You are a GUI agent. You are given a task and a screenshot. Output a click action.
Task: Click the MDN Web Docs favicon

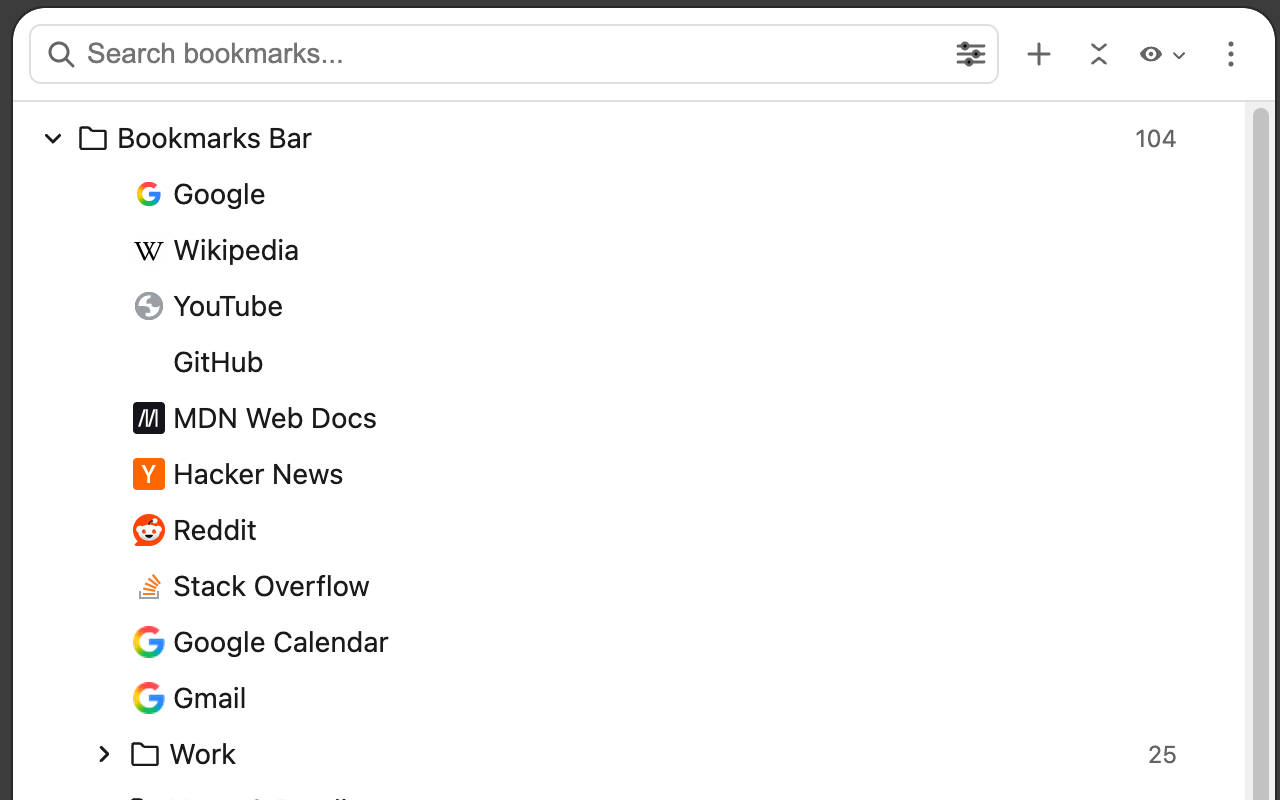[148, 418]
